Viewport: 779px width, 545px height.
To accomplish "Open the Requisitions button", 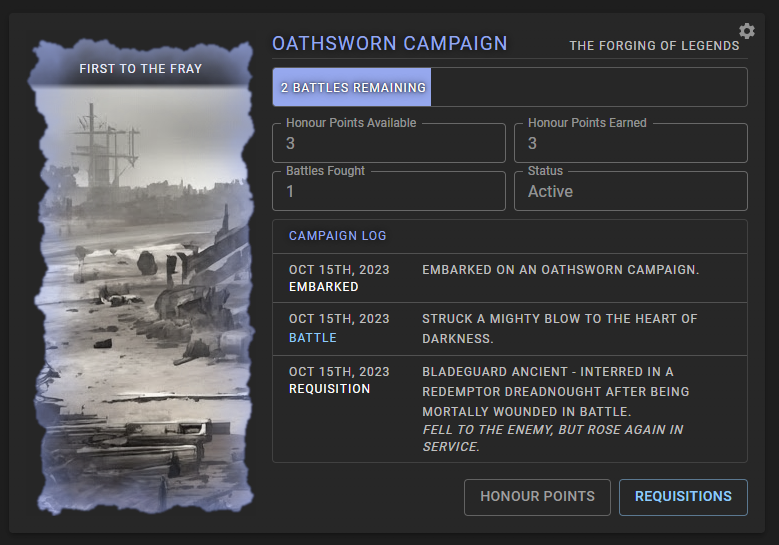I will pos(683,496).
